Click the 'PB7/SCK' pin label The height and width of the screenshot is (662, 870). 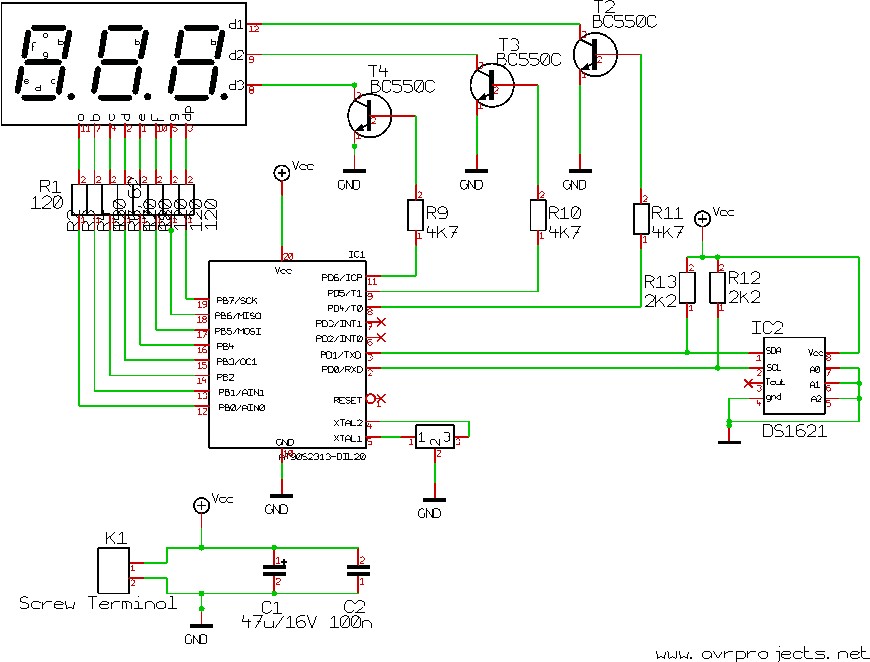[x=237, y=301]
